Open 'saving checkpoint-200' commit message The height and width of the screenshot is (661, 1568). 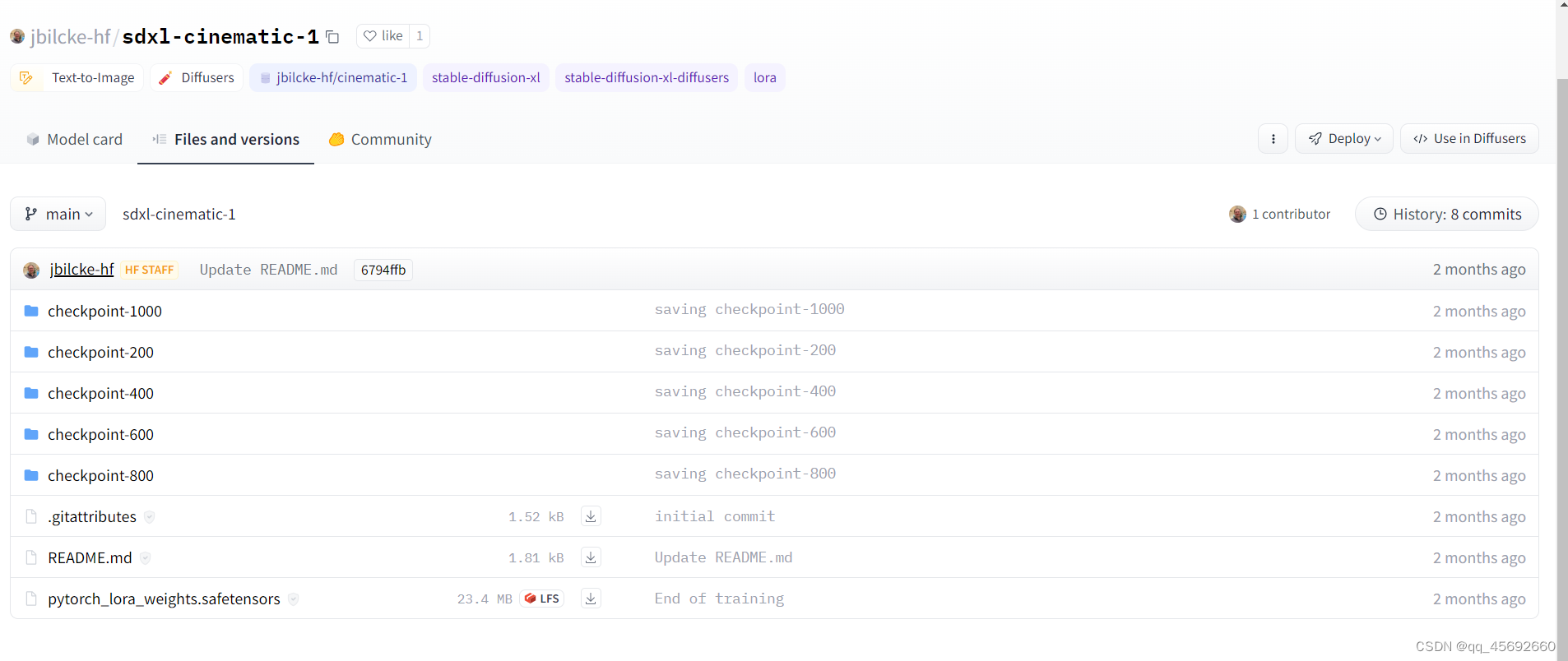[745, 350]
